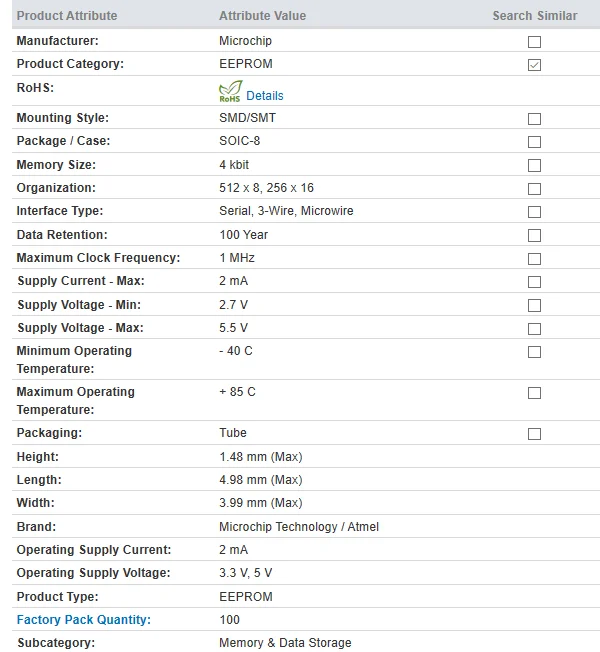
Task: Click the 4.98 mm (Max) length value
Action: [x=261, y=479]
